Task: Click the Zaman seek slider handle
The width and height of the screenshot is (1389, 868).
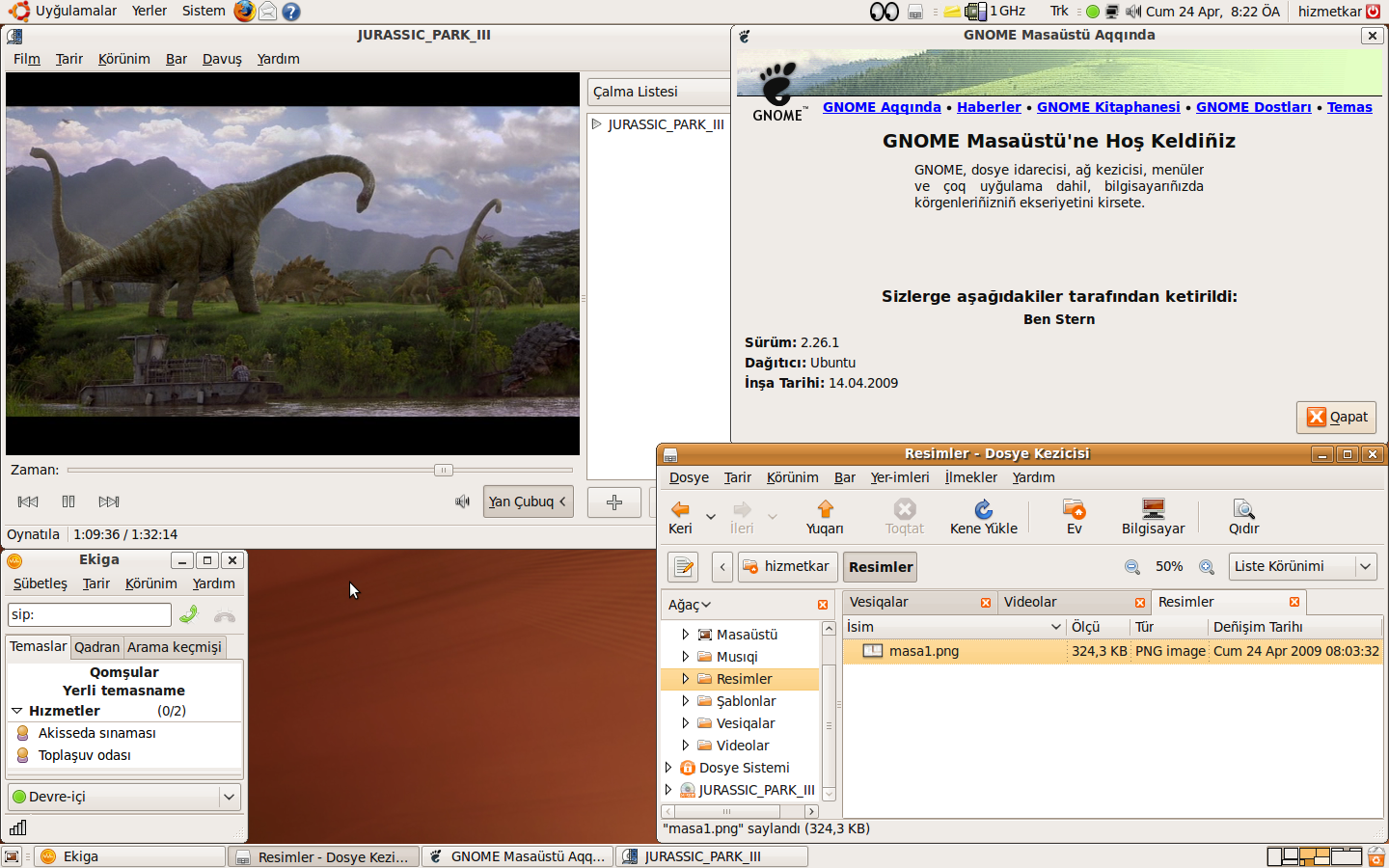Action: click(444, 470)
